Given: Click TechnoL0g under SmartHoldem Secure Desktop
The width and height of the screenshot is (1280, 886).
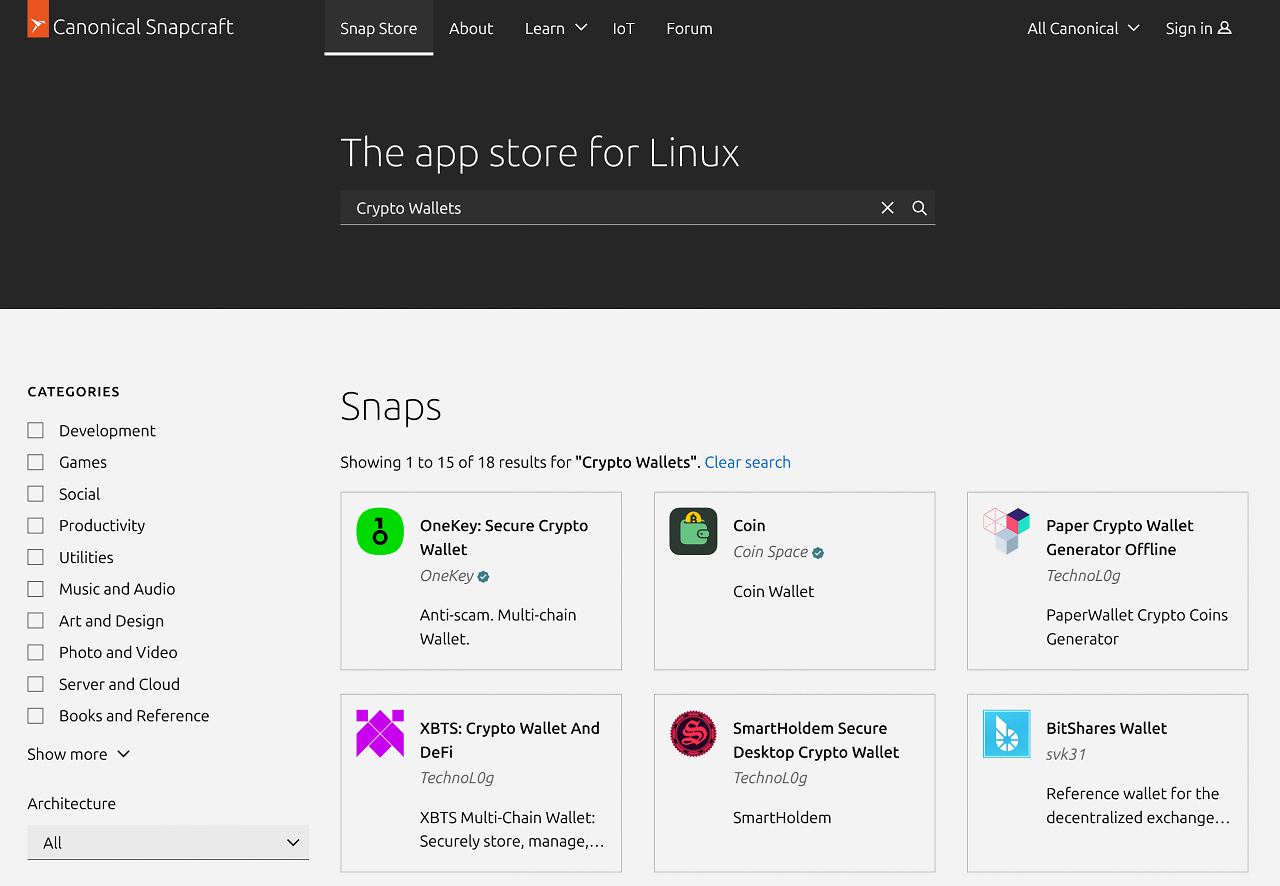Looking at the screenshot, I should [x=770, y=778].
